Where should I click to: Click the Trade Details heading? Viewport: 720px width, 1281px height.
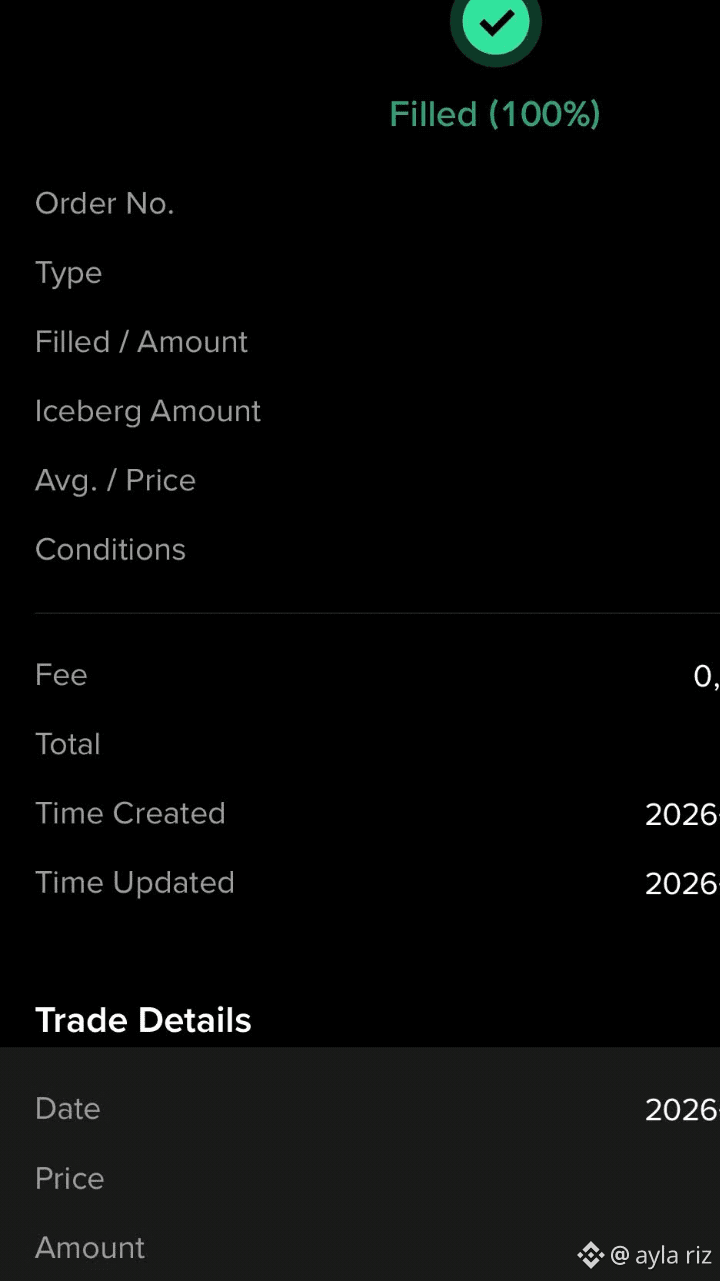point(143,1021)
